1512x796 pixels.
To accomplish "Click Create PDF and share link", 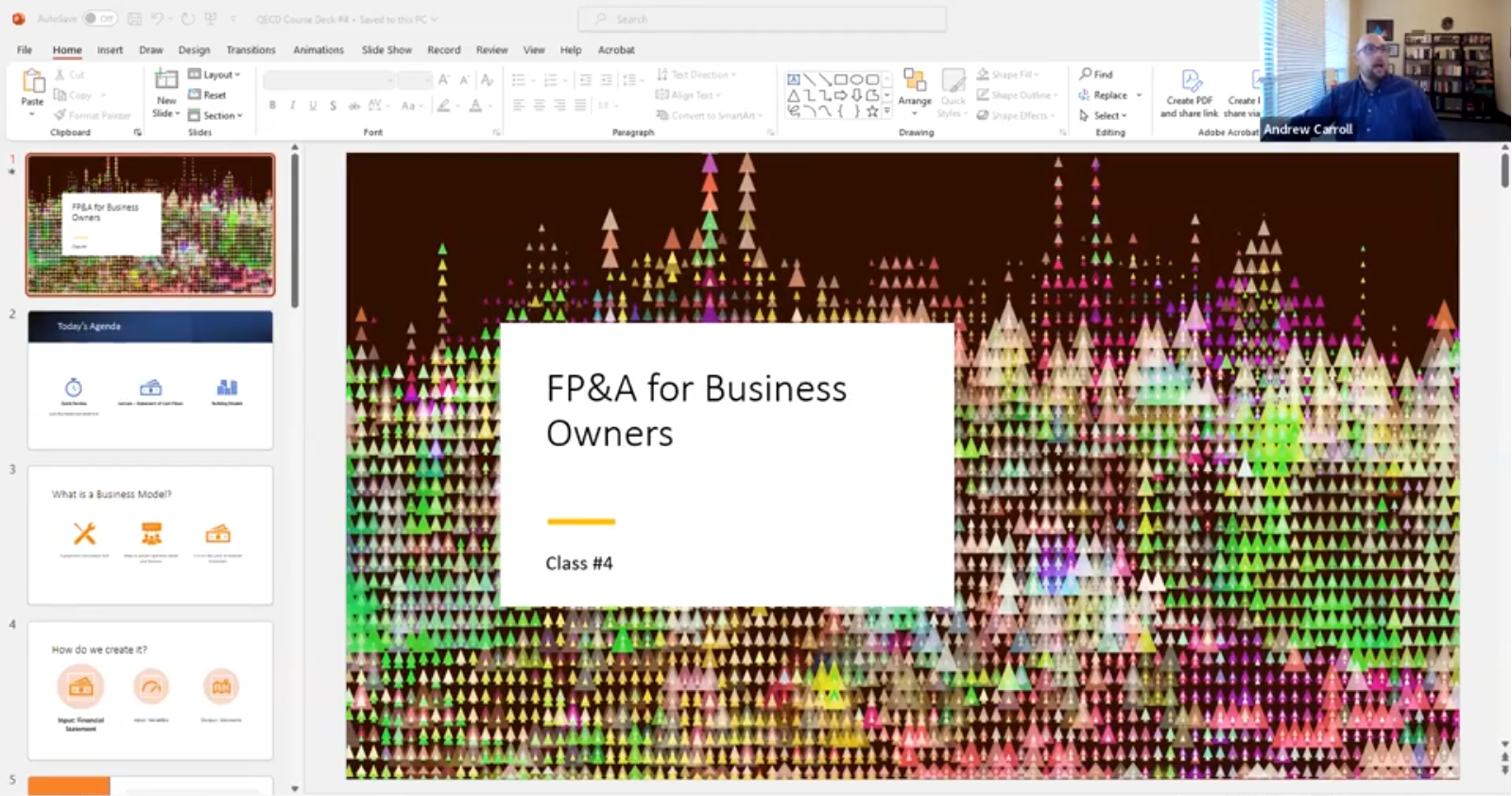I will tap(1189, 94).
